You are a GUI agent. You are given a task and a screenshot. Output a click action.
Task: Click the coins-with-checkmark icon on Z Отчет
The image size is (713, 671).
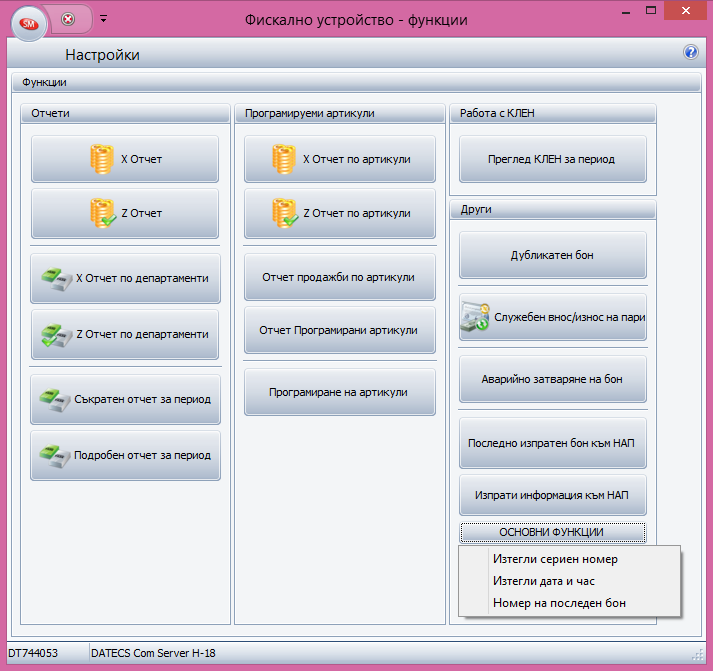[x=102, y=213]
